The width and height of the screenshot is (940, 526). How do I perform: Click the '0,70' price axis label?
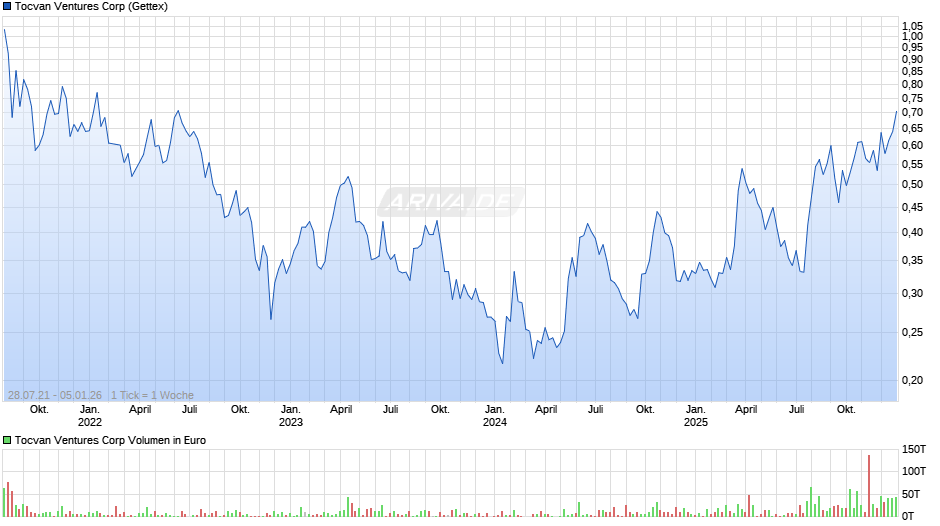click(912, 113)
